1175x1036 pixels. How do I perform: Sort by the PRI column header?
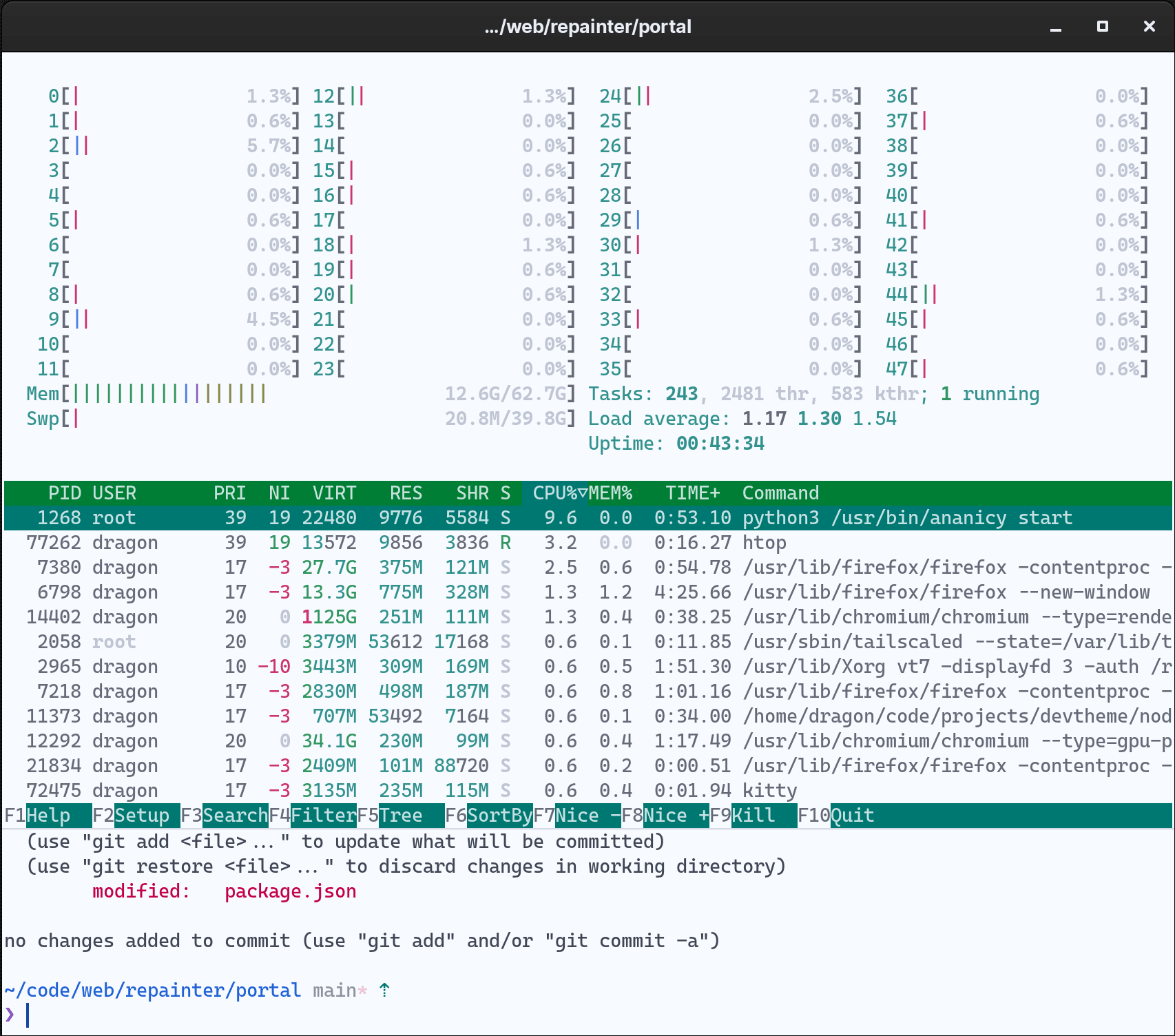[x=230, y=493]
